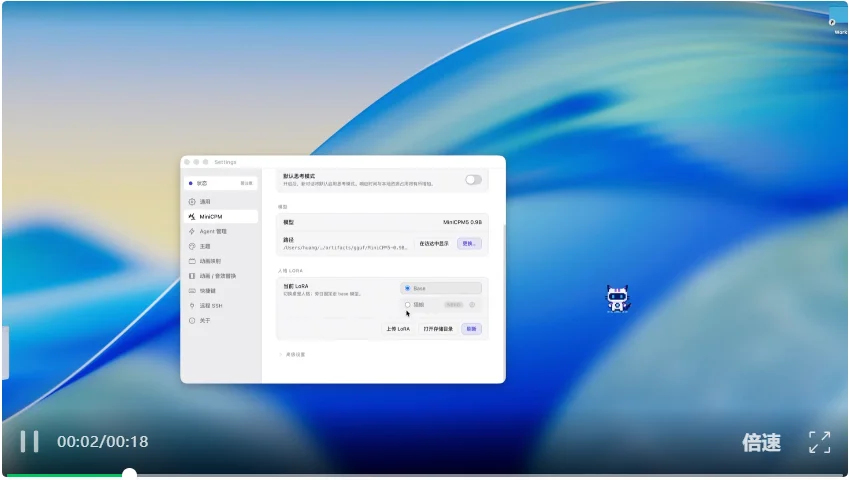Select the MiniCPM sidebar item
The width and height of the screenshot is (849, 480).
pos(221,216)
